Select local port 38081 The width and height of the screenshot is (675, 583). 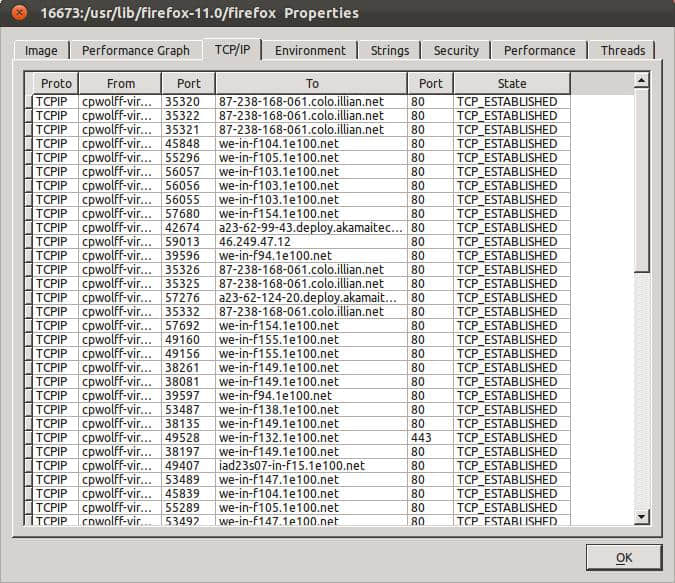[189, 381]
